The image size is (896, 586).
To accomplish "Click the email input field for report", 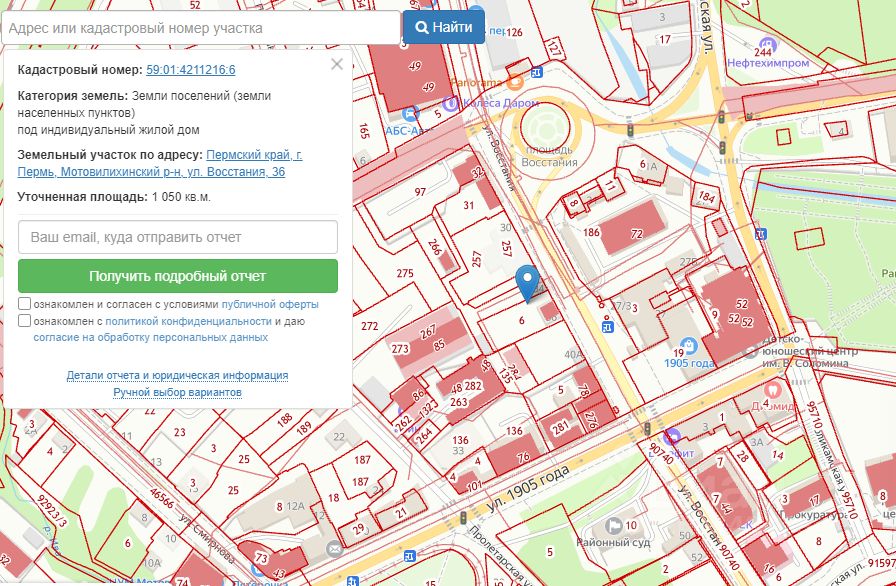I will click(x=178, y=238).
